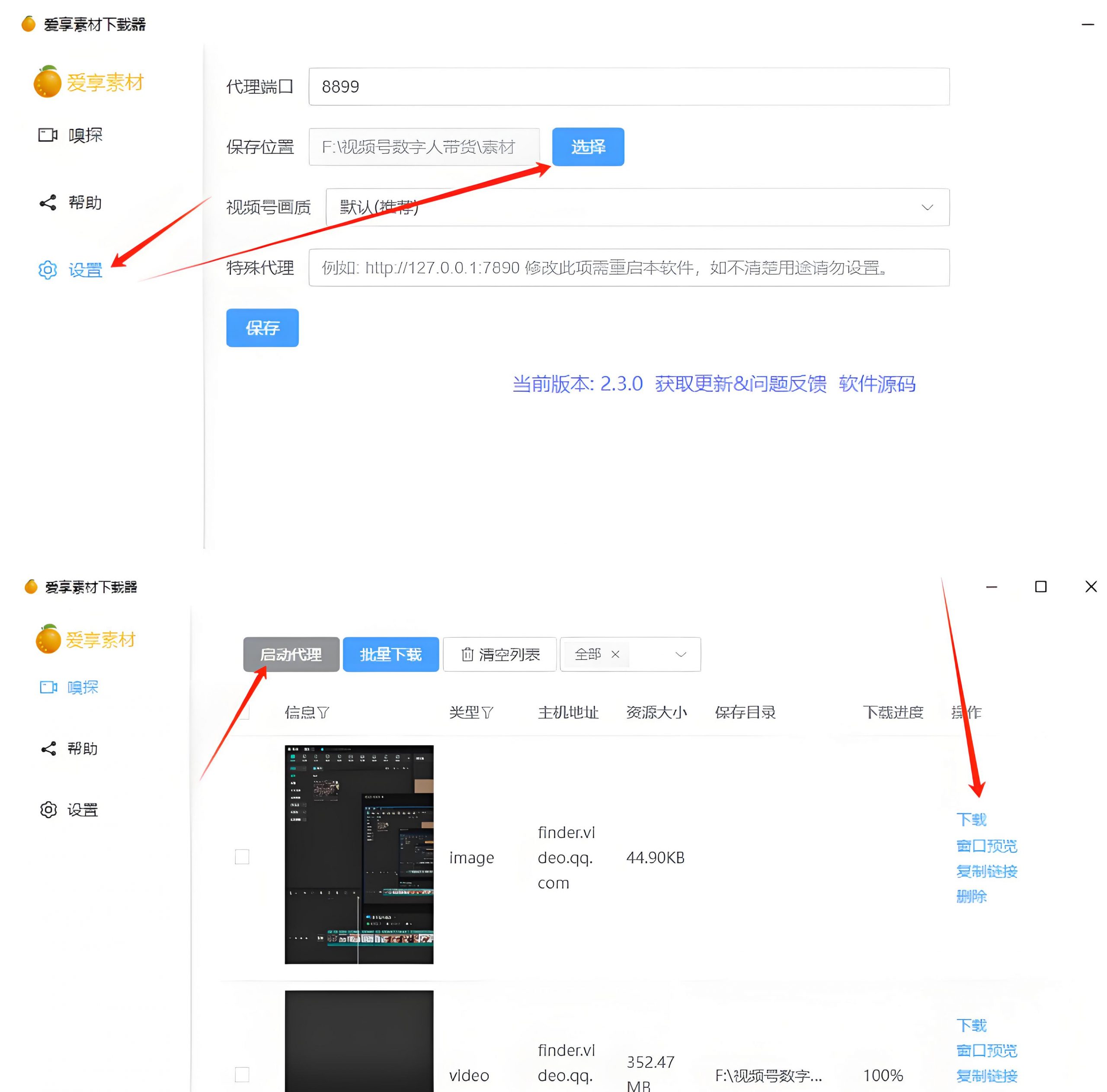Open the 设置 gear icon in the sidebar
The height and width of the screenshot is (1092, 1107).
tap(47, 271)
